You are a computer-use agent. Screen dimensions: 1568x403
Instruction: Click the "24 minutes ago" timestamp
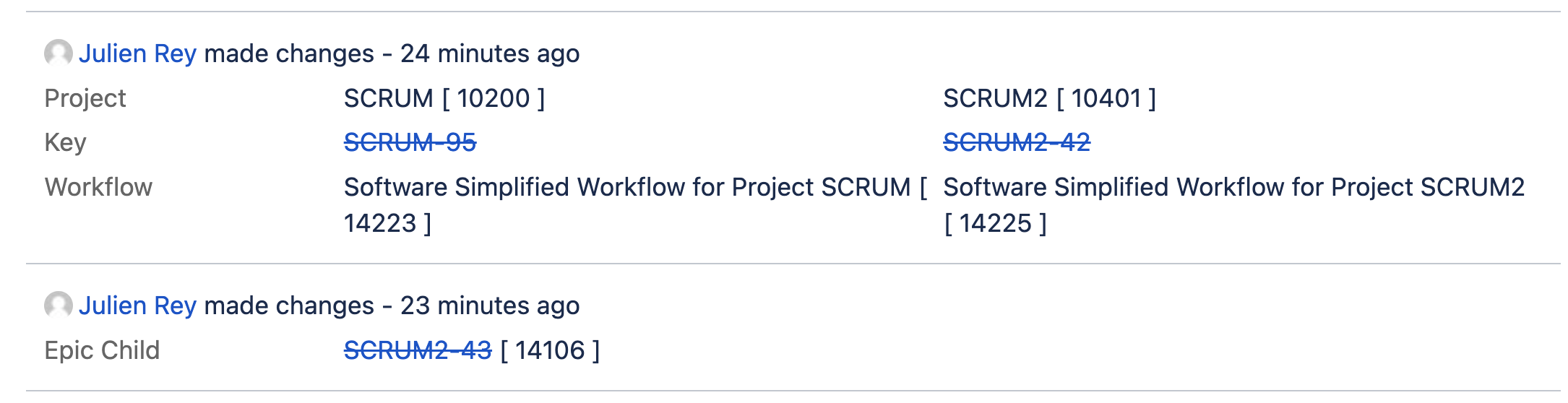coord(490,53)
